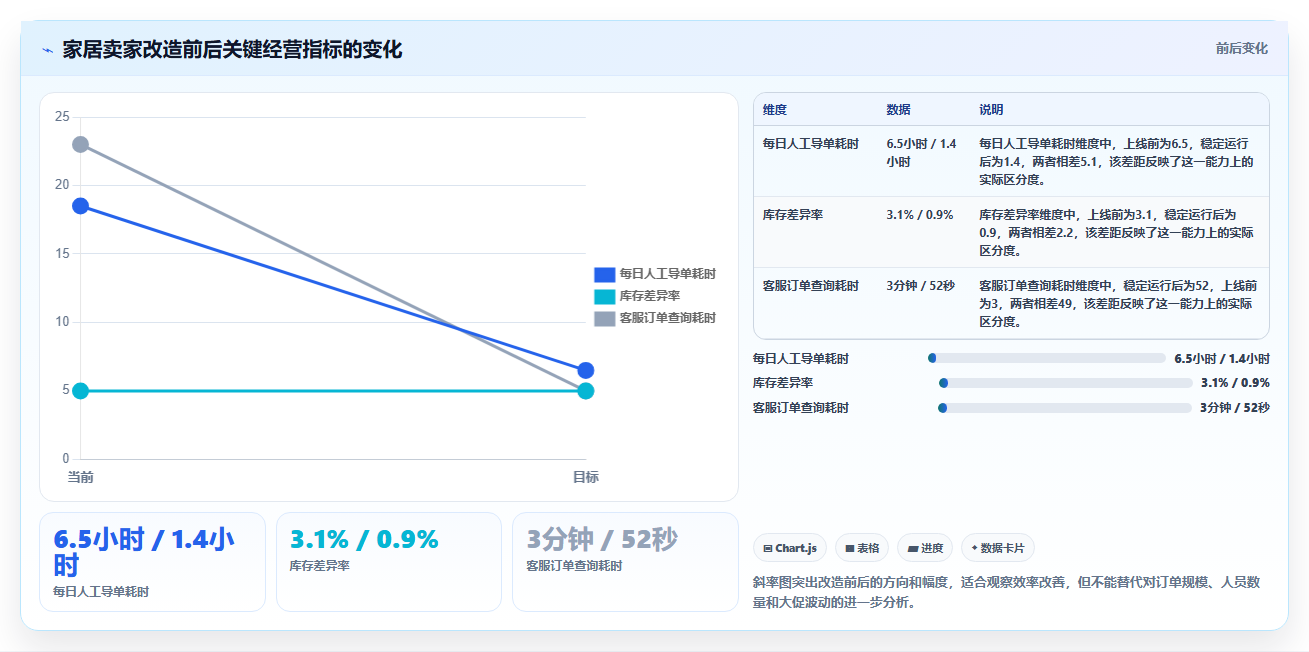This screenshot has height=652, width=1309.
Task: Click the 进度 chip
Action: 925,548
